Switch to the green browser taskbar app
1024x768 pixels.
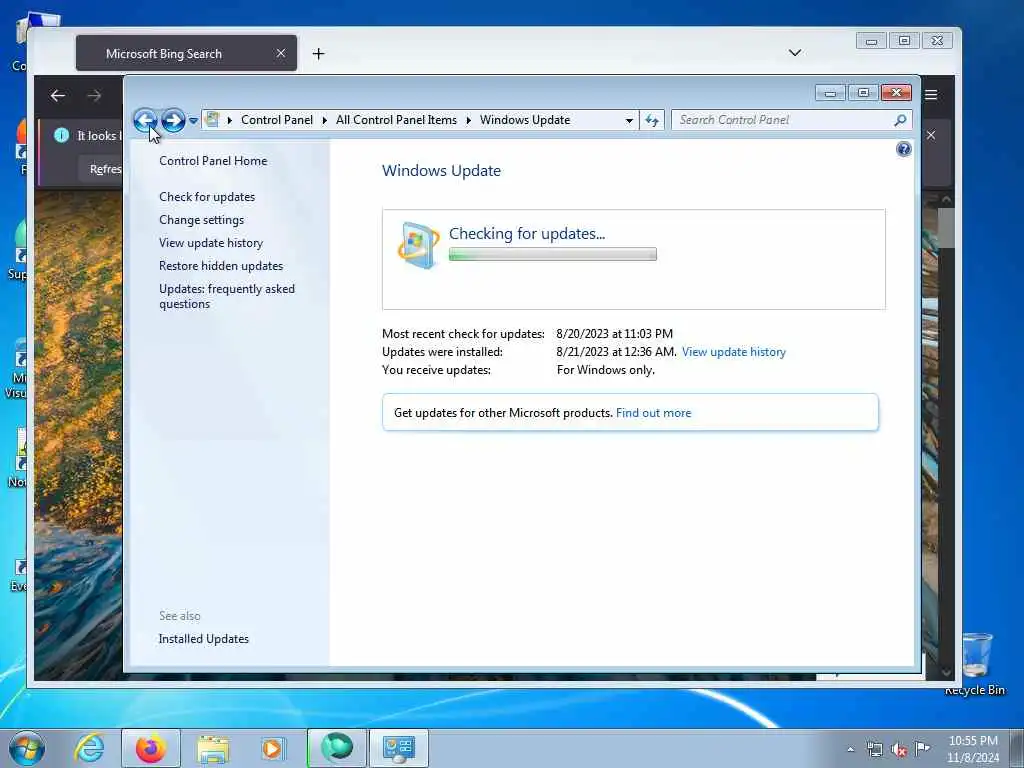pyautogui.click(x=337, y=748)
